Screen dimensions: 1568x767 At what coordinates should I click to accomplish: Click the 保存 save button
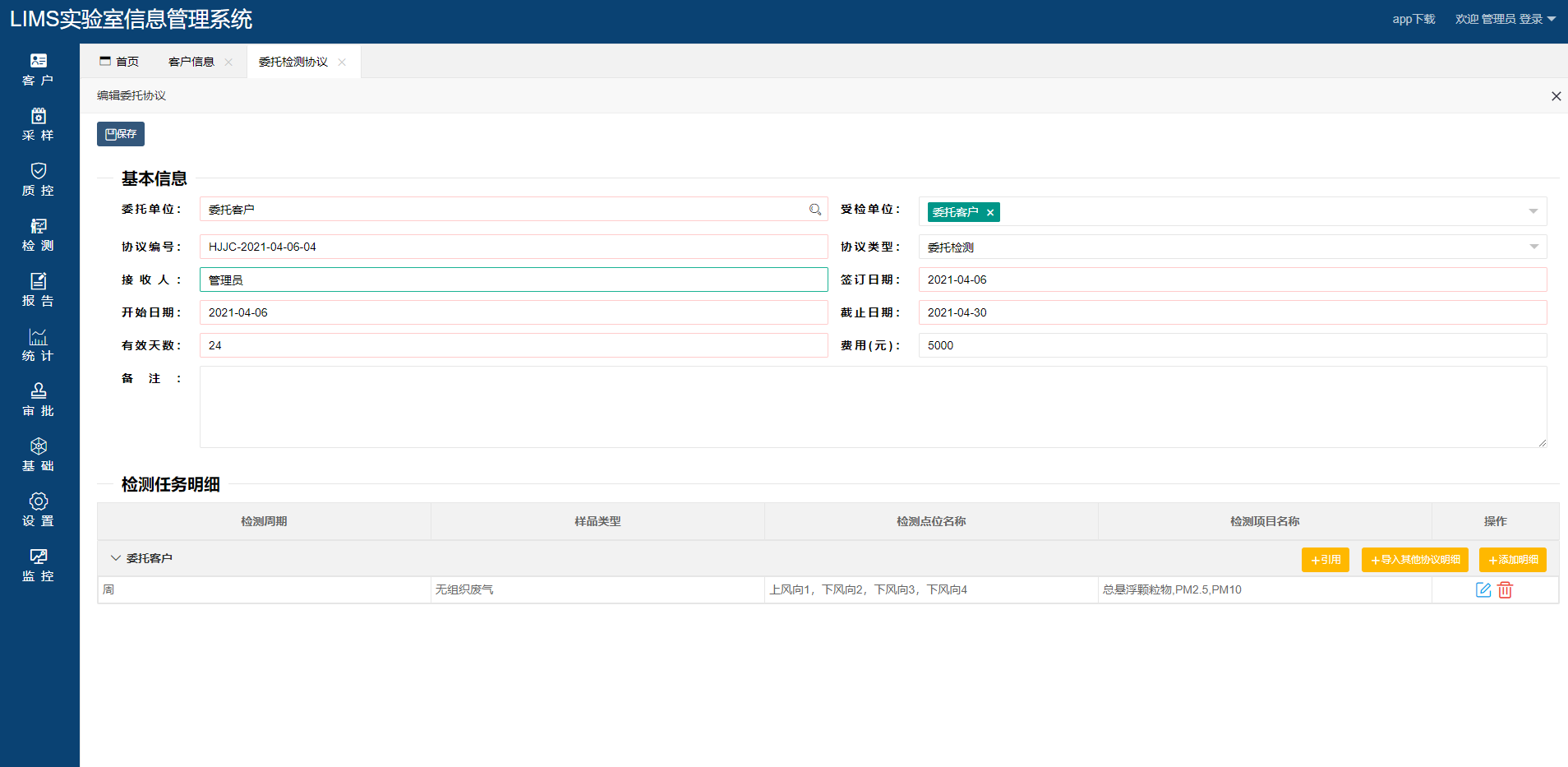[x=121, y=134]
